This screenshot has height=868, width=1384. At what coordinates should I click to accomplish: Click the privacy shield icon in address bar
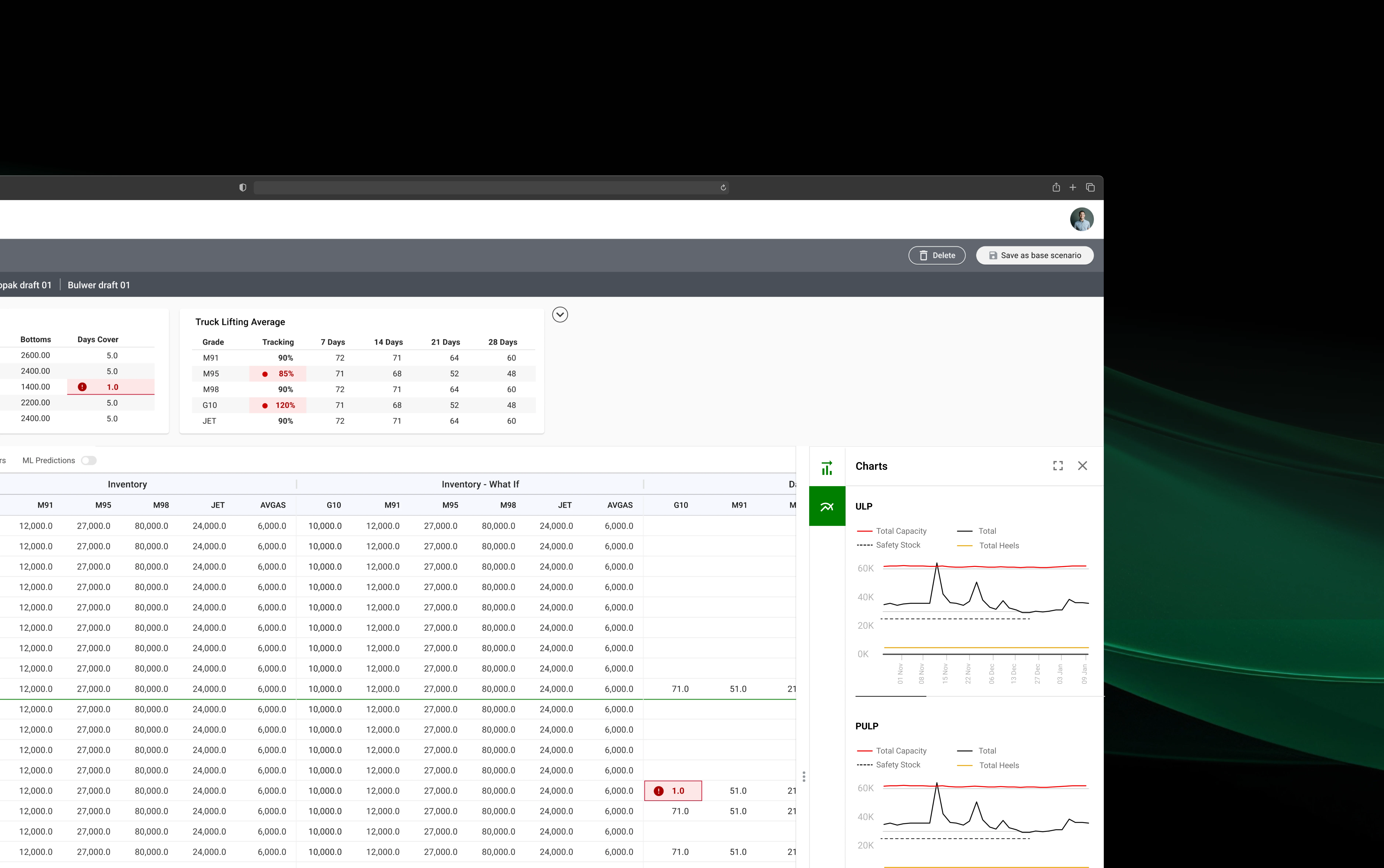243,188
